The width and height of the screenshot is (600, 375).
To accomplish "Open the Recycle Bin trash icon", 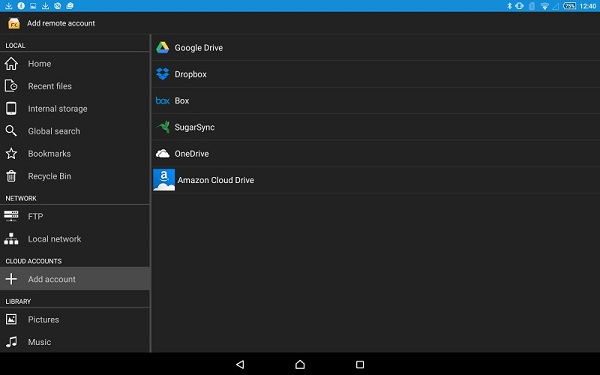I will (11, 176).
